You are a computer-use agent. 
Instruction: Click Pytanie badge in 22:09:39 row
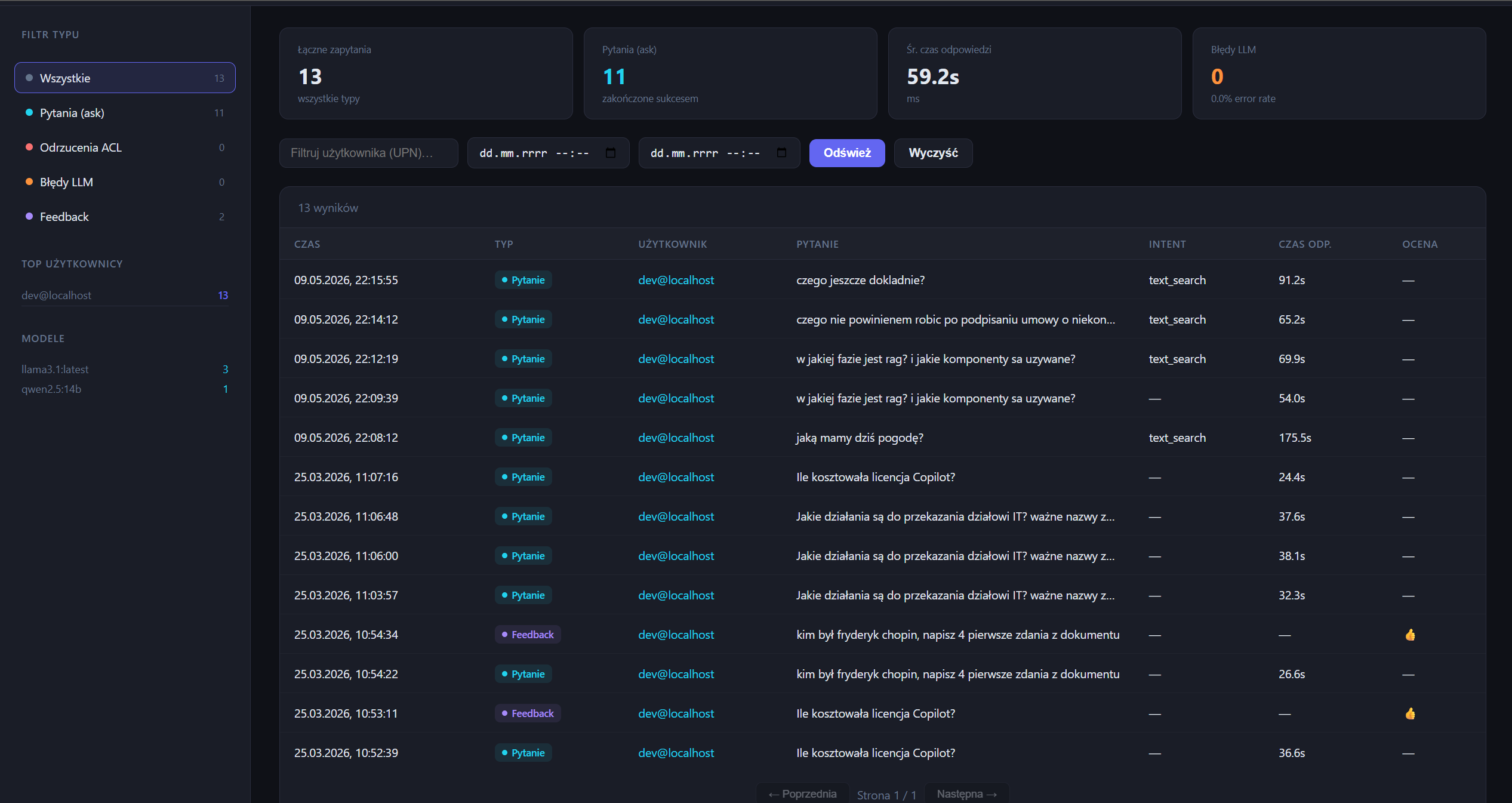523,398
